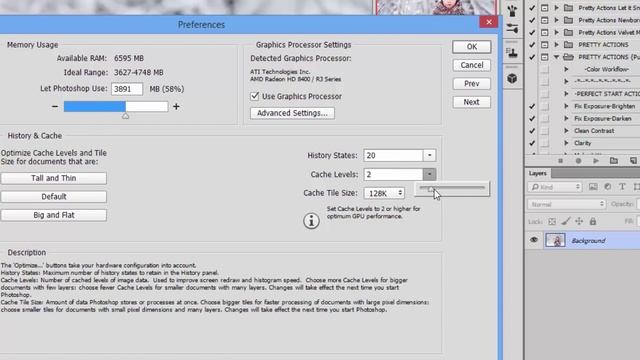Open Cache Levels dropdown arrow
Image resolution: width=640 pixels, height=360 pixels.
[429, 174]
